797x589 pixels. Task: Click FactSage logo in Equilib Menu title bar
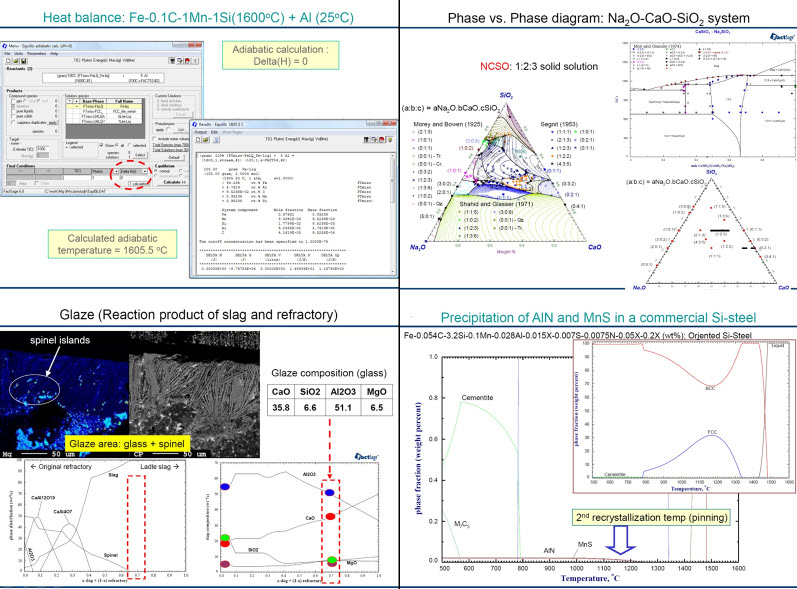point(5,46)
